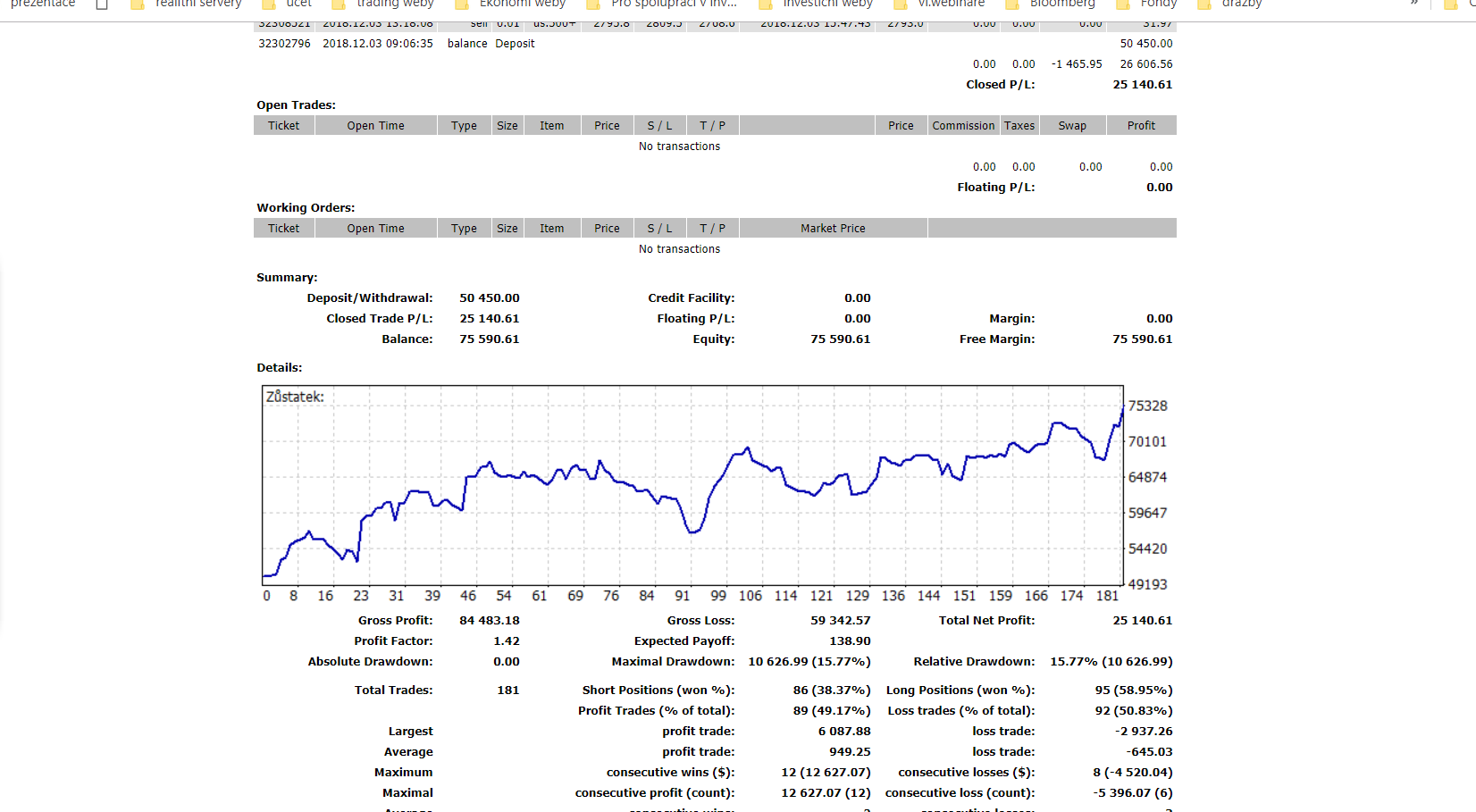Screen dimensions: 1476x812
Task: Select the Total Trades value 181
Action: (x=508, y=691)
